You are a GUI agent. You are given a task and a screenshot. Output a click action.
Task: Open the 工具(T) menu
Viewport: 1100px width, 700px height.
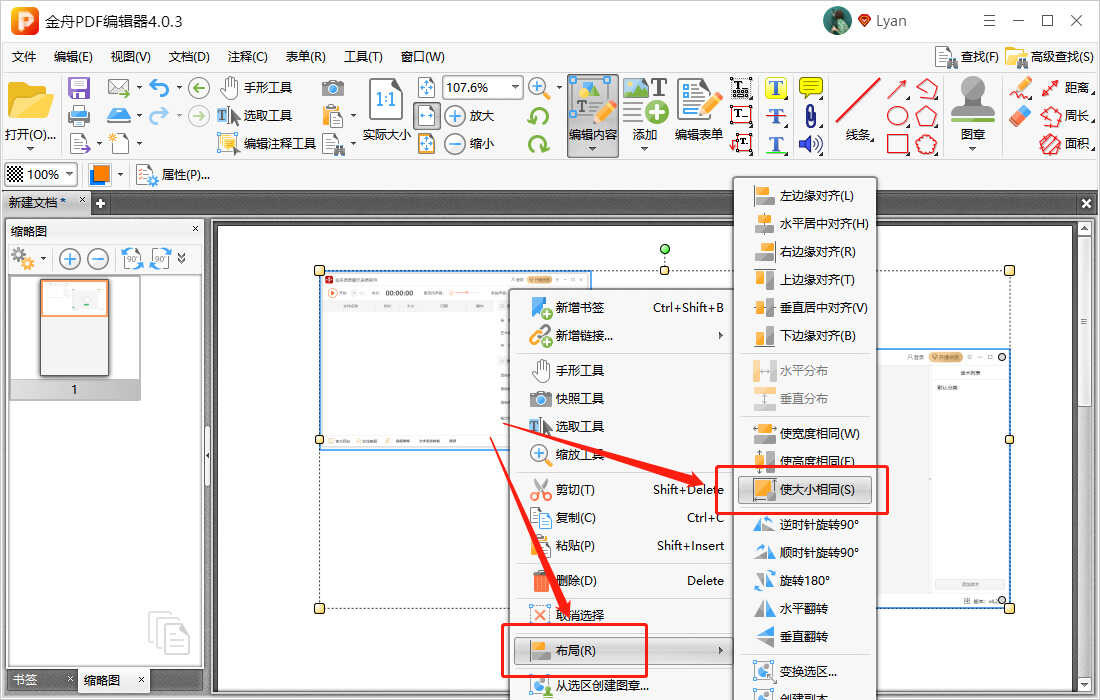point(363,57)
